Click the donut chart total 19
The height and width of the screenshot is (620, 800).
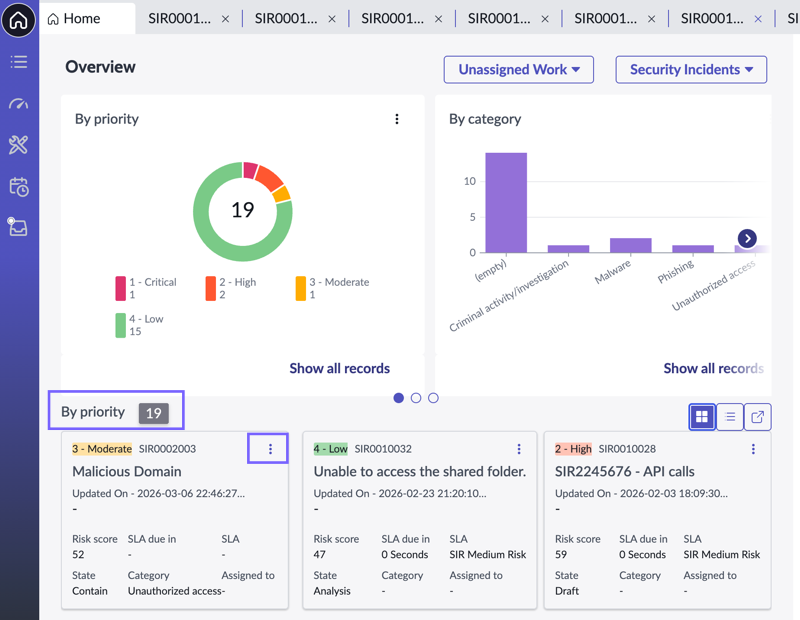coord(243,210)
